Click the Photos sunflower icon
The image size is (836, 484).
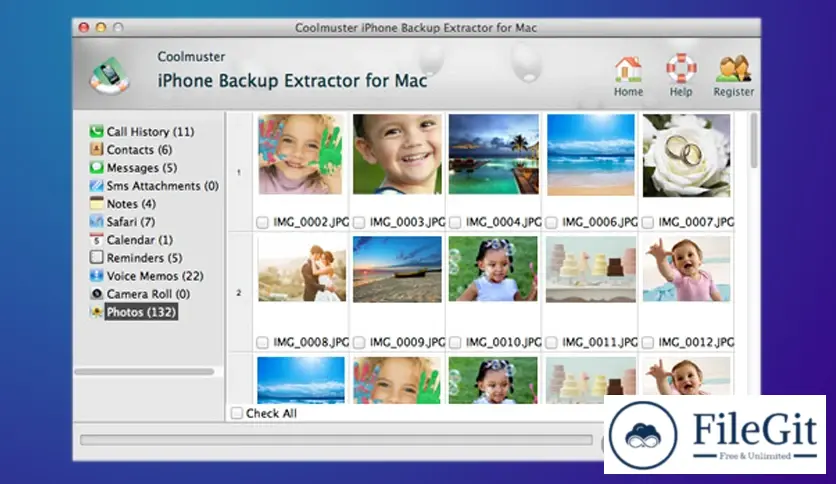[97, 312]
